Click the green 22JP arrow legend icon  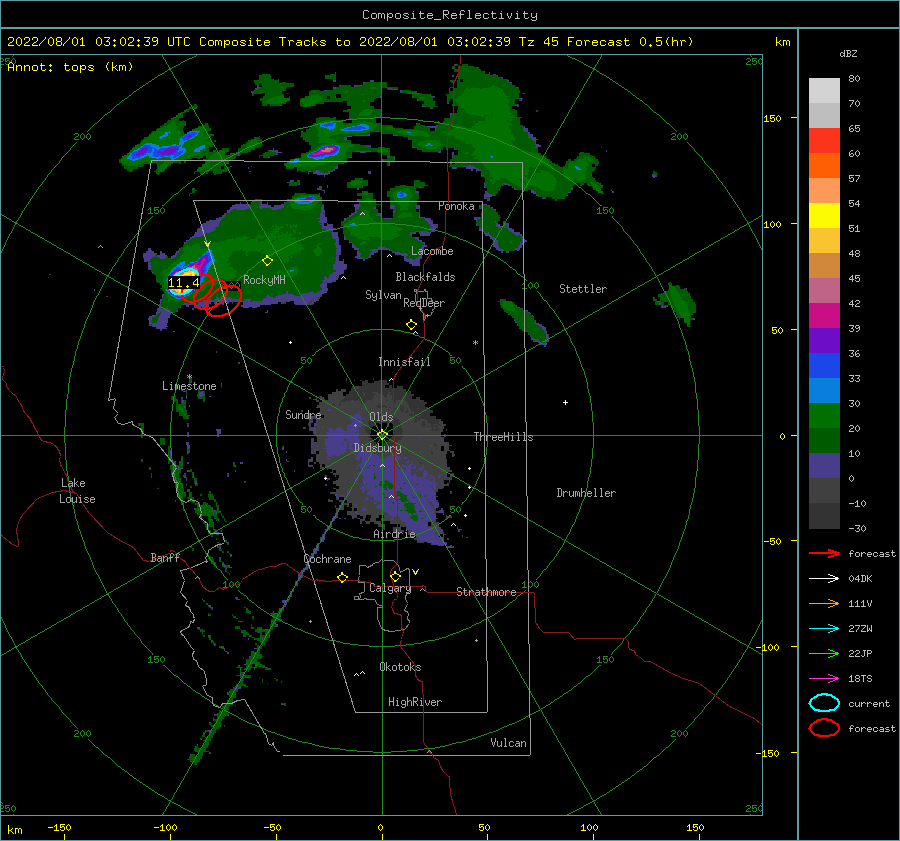coord(824,653)
